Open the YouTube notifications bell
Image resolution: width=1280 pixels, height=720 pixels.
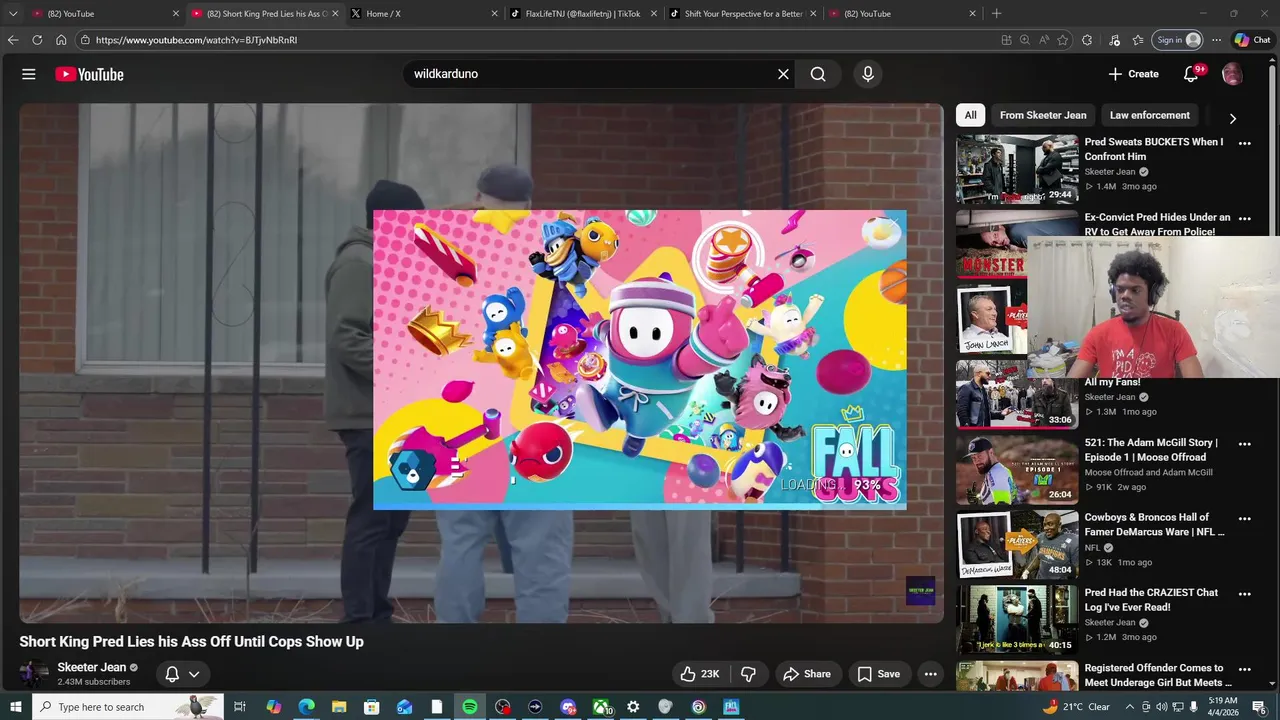pyautogui.click(x=1191, y=74)
